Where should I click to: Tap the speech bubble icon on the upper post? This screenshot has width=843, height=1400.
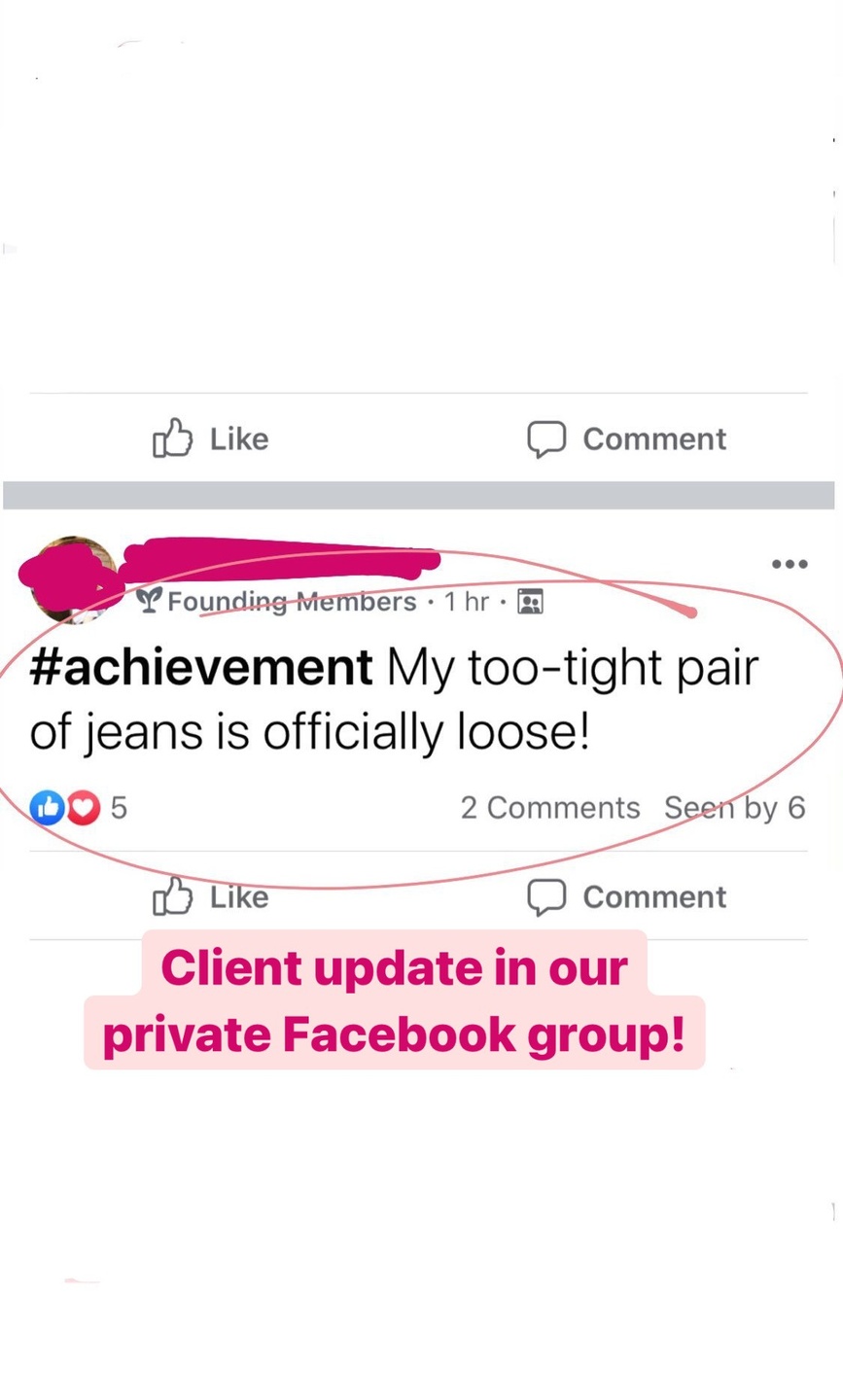[x=546, y=438]
